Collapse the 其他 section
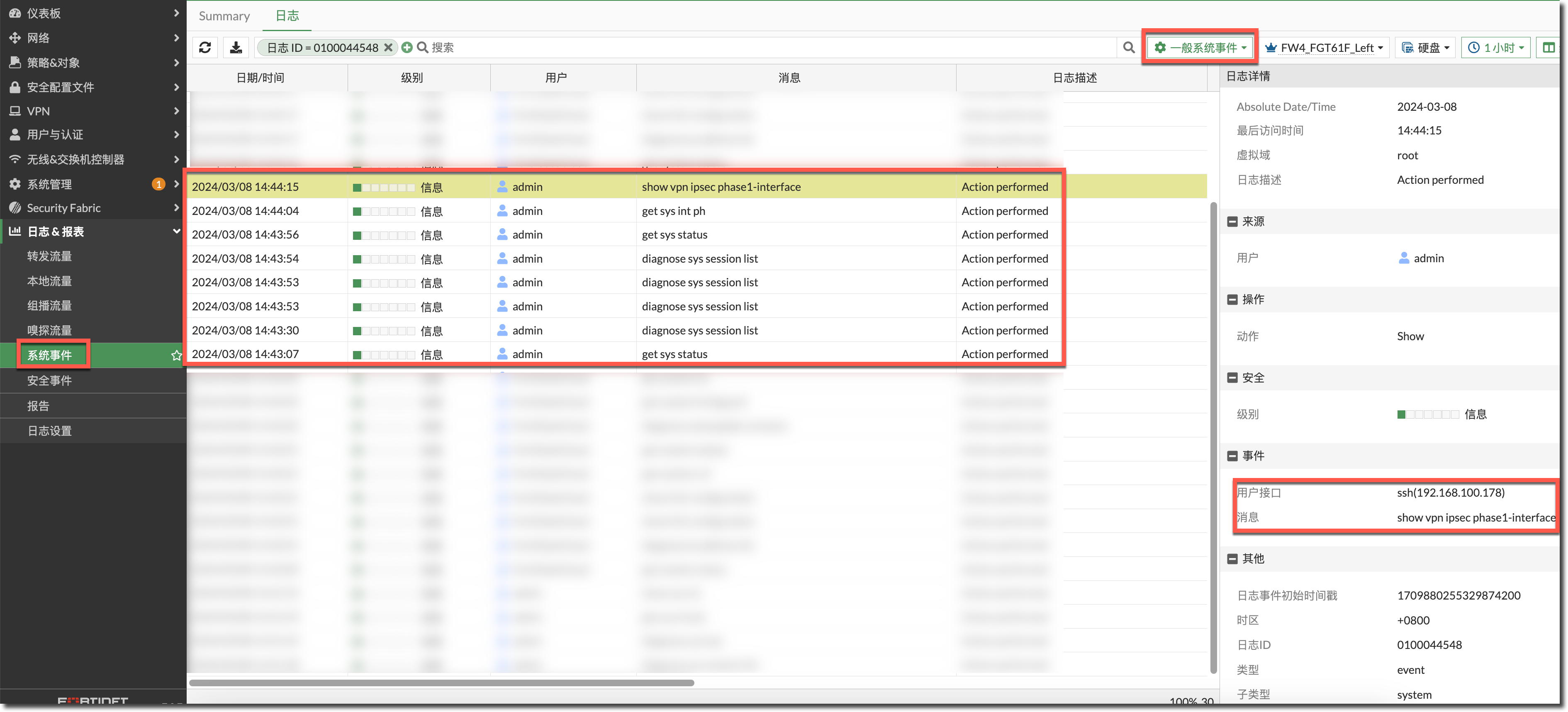Image resolution: width=1568 pixels, height=712 pixels. [x=1232, y=558]
